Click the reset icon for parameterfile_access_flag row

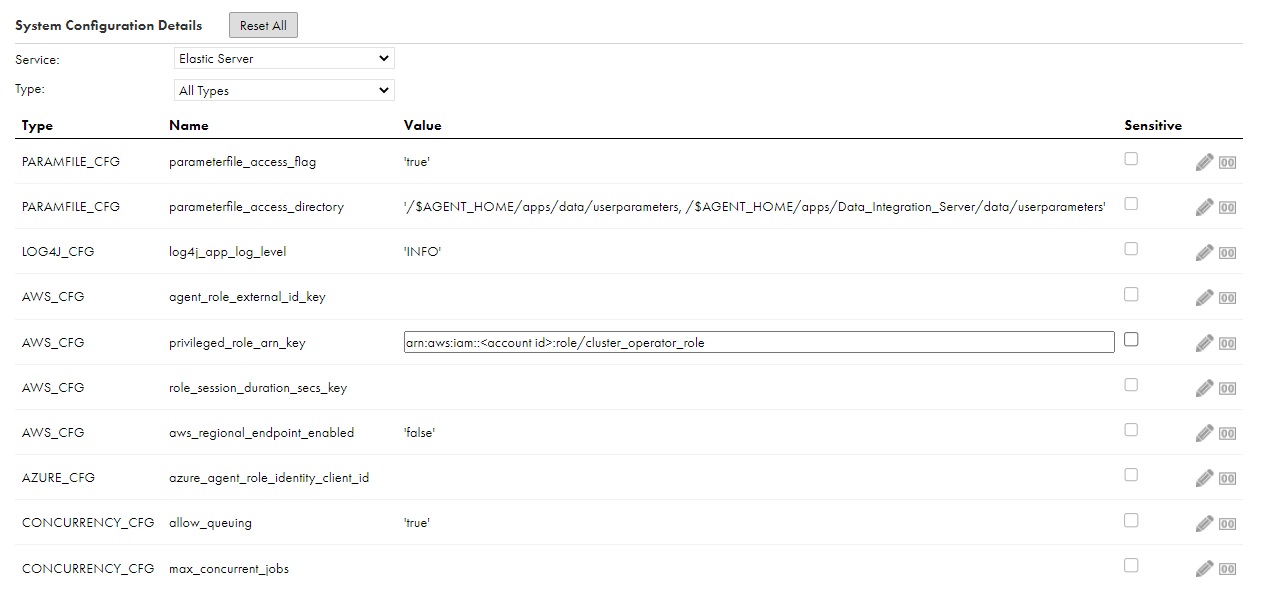[x=1227, y=162]
